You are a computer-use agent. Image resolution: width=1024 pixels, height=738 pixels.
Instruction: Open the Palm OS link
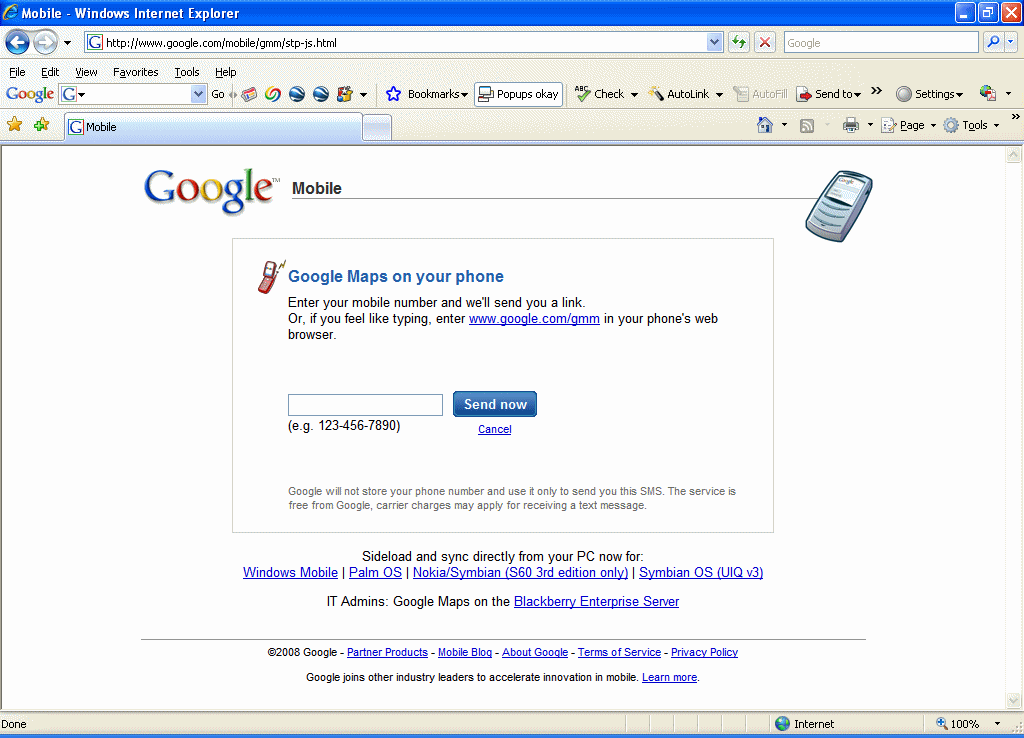coord(376,573)
